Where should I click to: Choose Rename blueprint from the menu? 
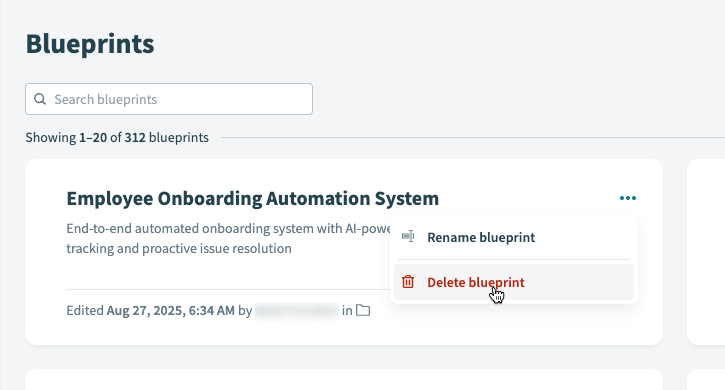tap(514, 237)
